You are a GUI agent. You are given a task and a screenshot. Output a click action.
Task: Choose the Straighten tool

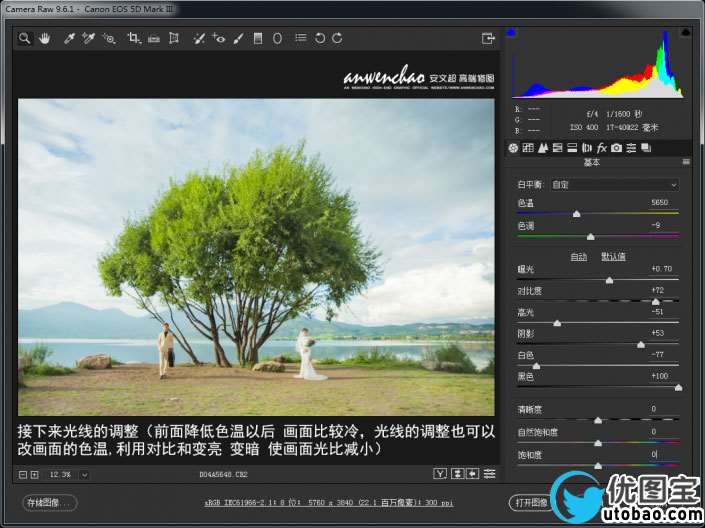pyautogui.click(x=154, y=39)
